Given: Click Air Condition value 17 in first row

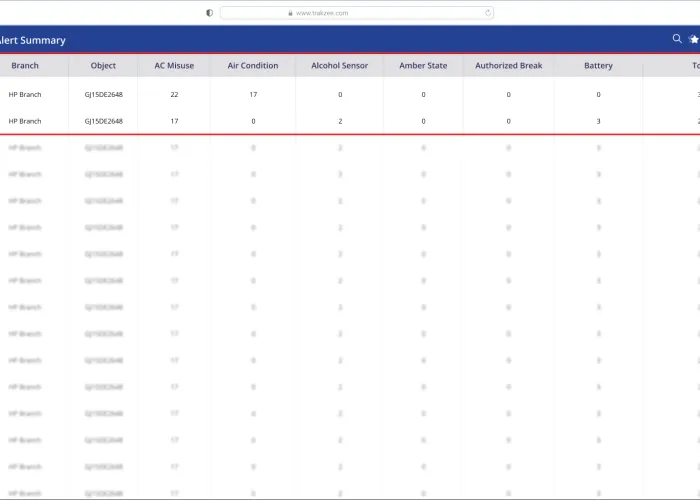Looking at the screenshot, I should [253, 94].
